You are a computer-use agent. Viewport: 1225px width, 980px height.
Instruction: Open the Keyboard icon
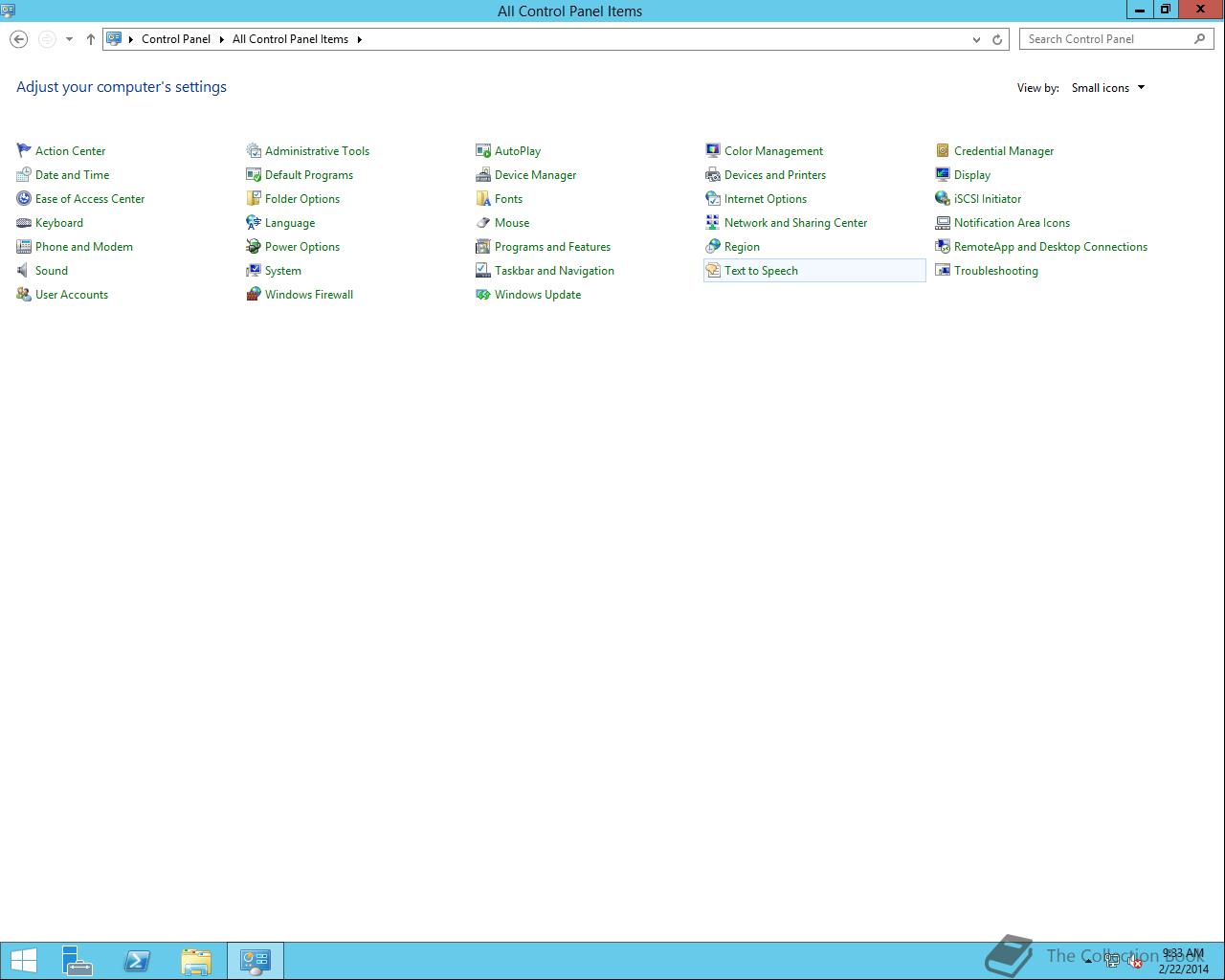[x=24, y=222]
